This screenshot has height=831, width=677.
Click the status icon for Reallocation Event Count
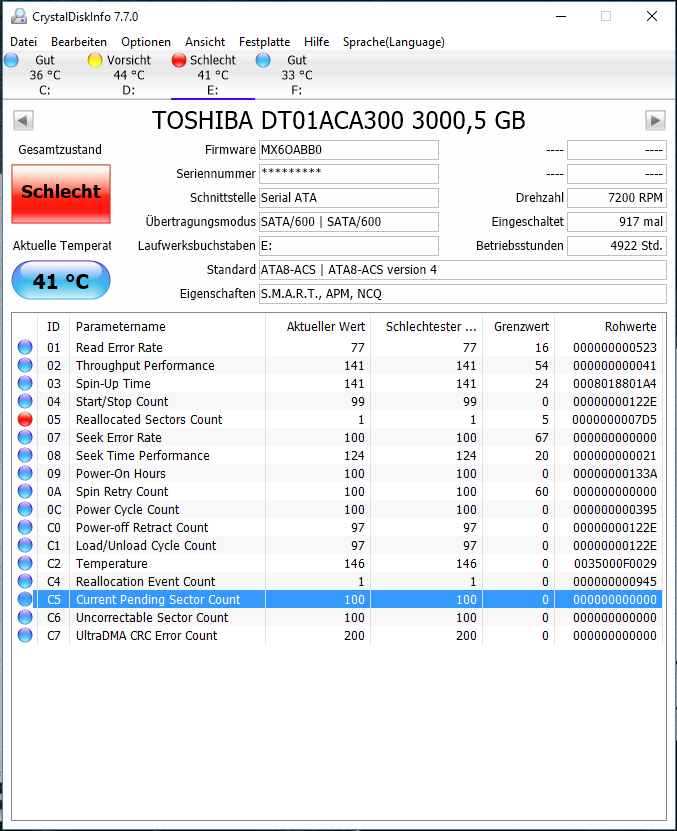tap(25, 581)
